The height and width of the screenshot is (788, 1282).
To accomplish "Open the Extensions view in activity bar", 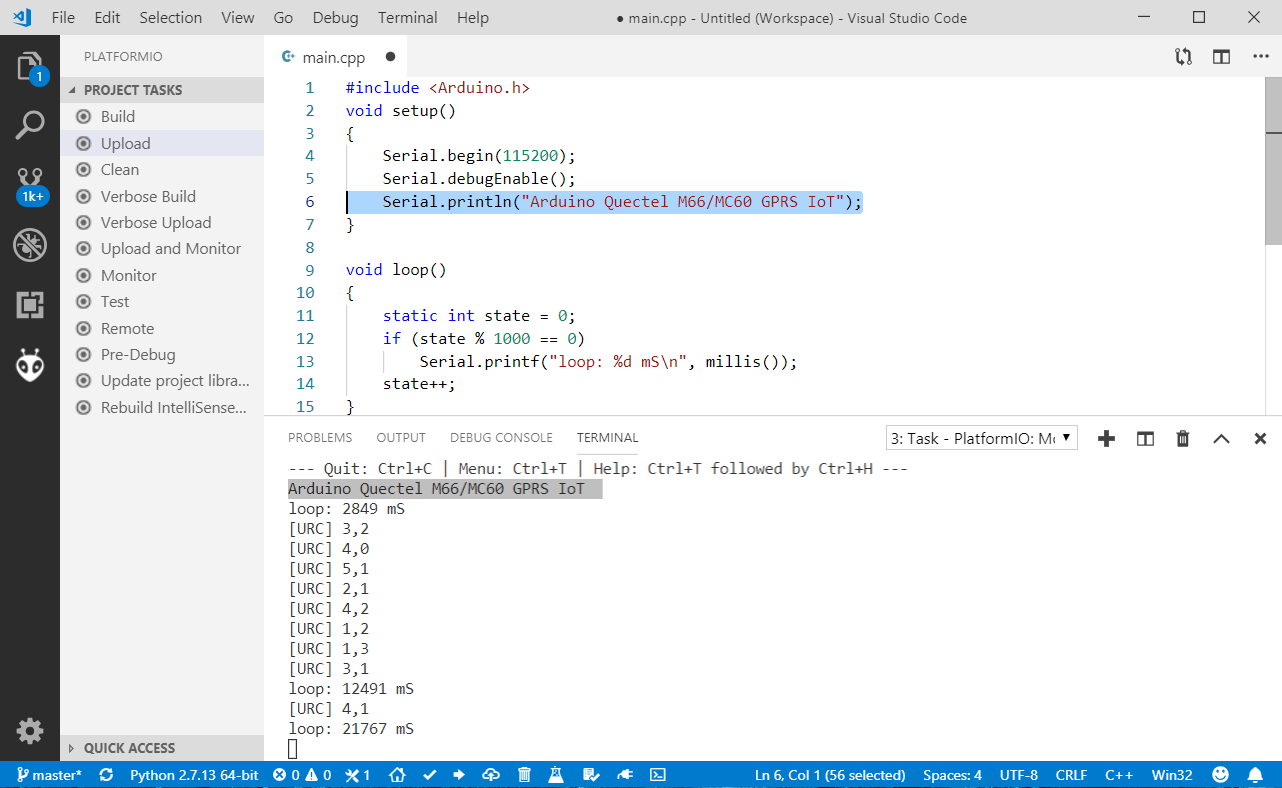I will point(30,305).
